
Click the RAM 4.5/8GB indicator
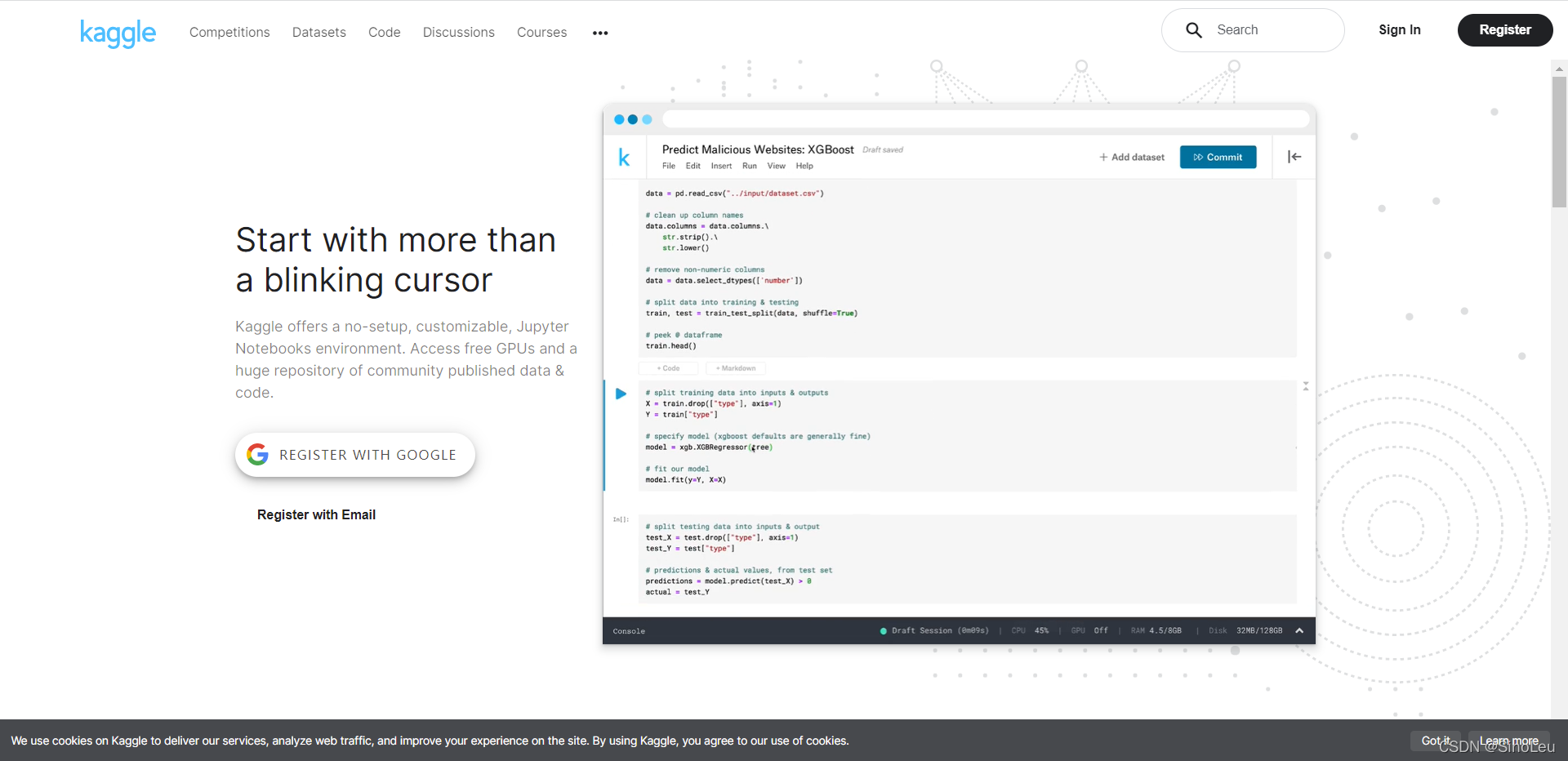[1156, 630]
